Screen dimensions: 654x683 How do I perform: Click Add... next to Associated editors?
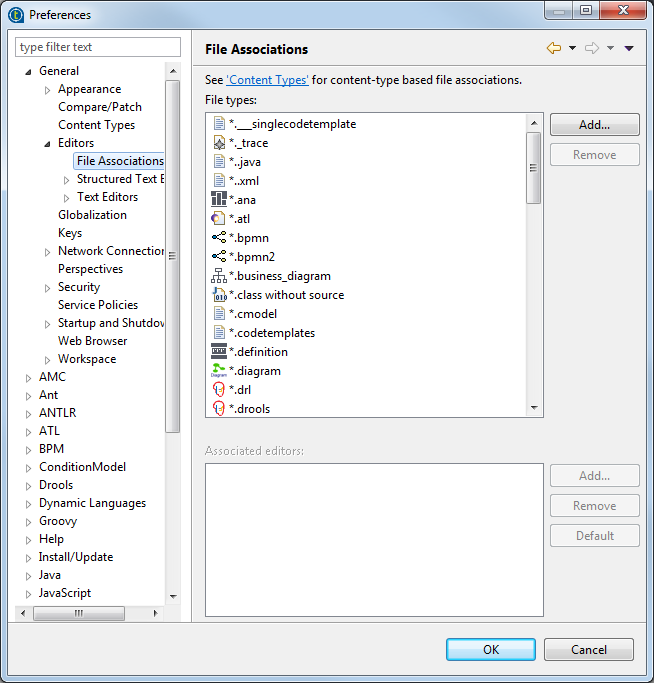coord(594,475)
